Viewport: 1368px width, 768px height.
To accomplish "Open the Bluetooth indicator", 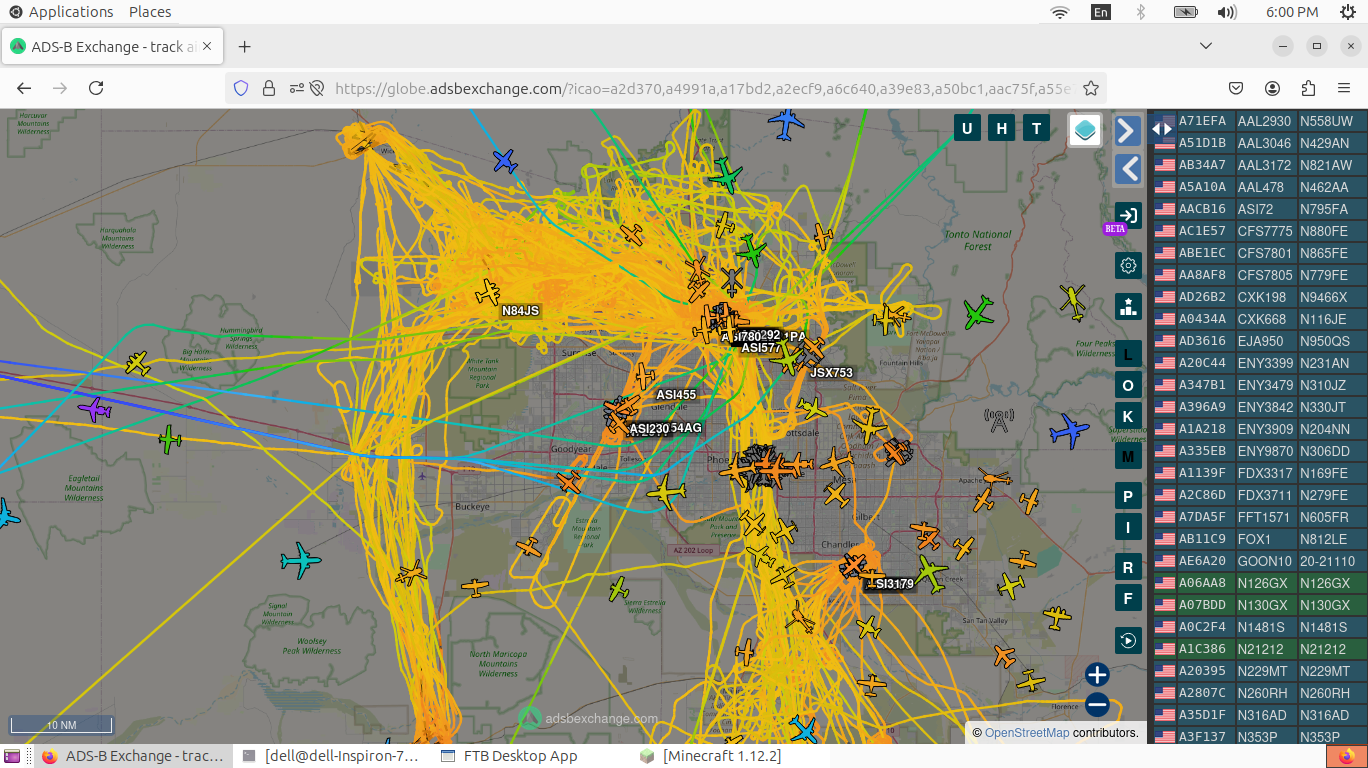I will point(1141,12).
